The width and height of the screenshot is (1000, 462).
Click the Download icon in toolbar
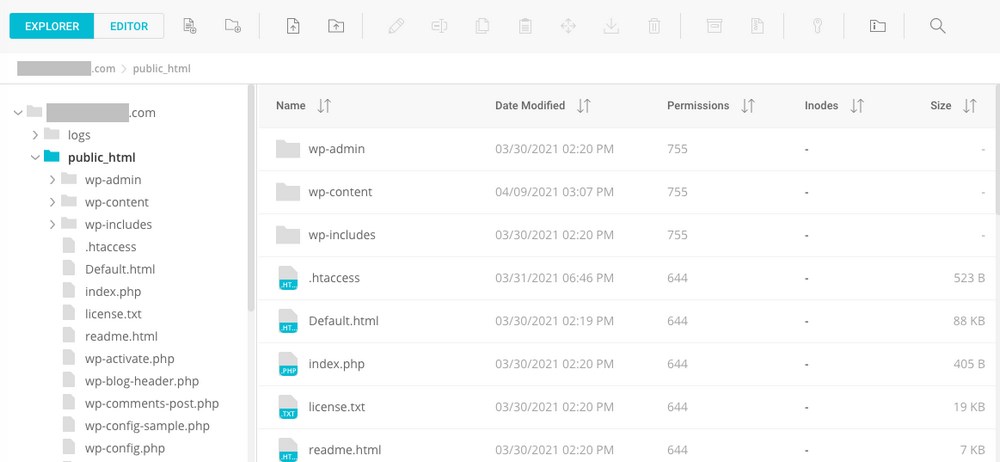click(611, 26)
